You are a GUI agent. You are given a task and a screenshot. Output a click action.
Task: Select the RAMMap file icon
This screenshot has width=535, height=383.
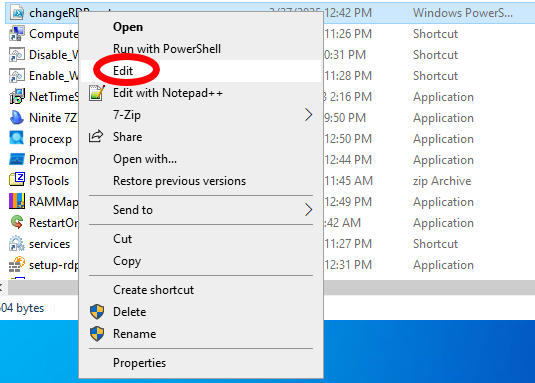point(17,201)
